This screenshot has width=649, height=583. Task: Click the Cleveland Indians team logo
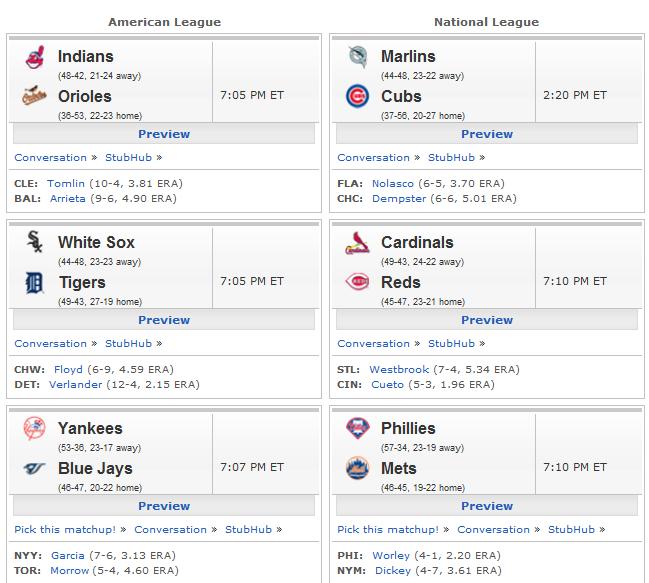[x=35, y=57]
